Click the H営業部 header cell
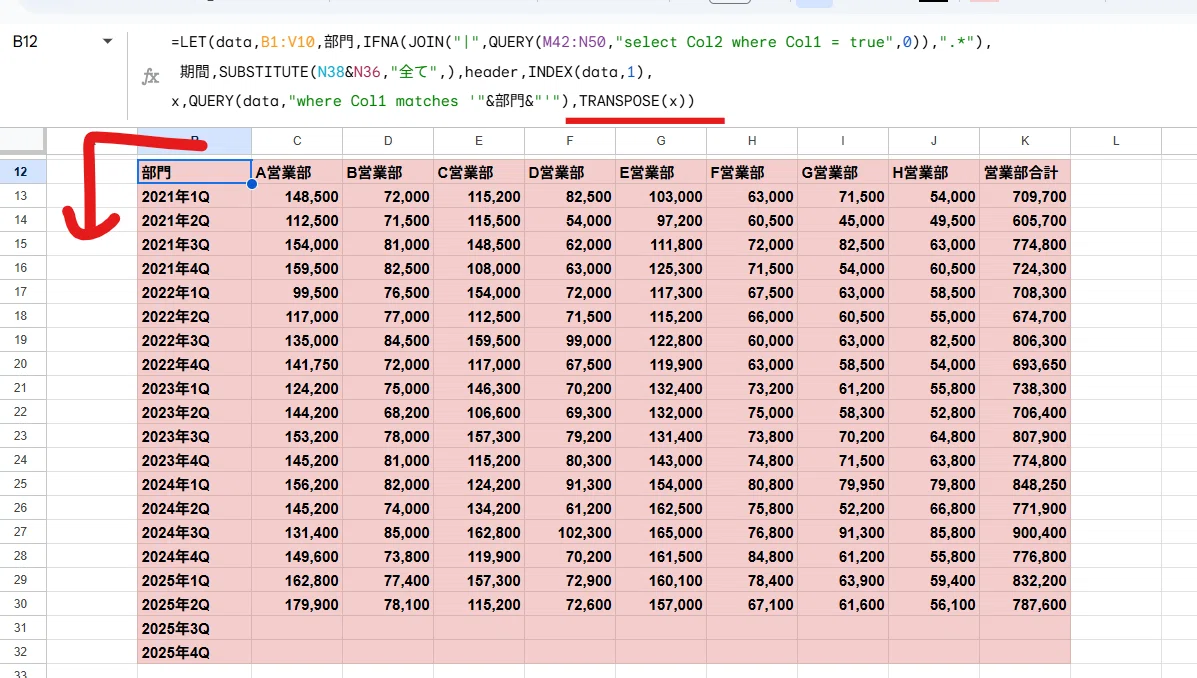The width and height of the screenshot is (1197, 678). pos(934,173)
